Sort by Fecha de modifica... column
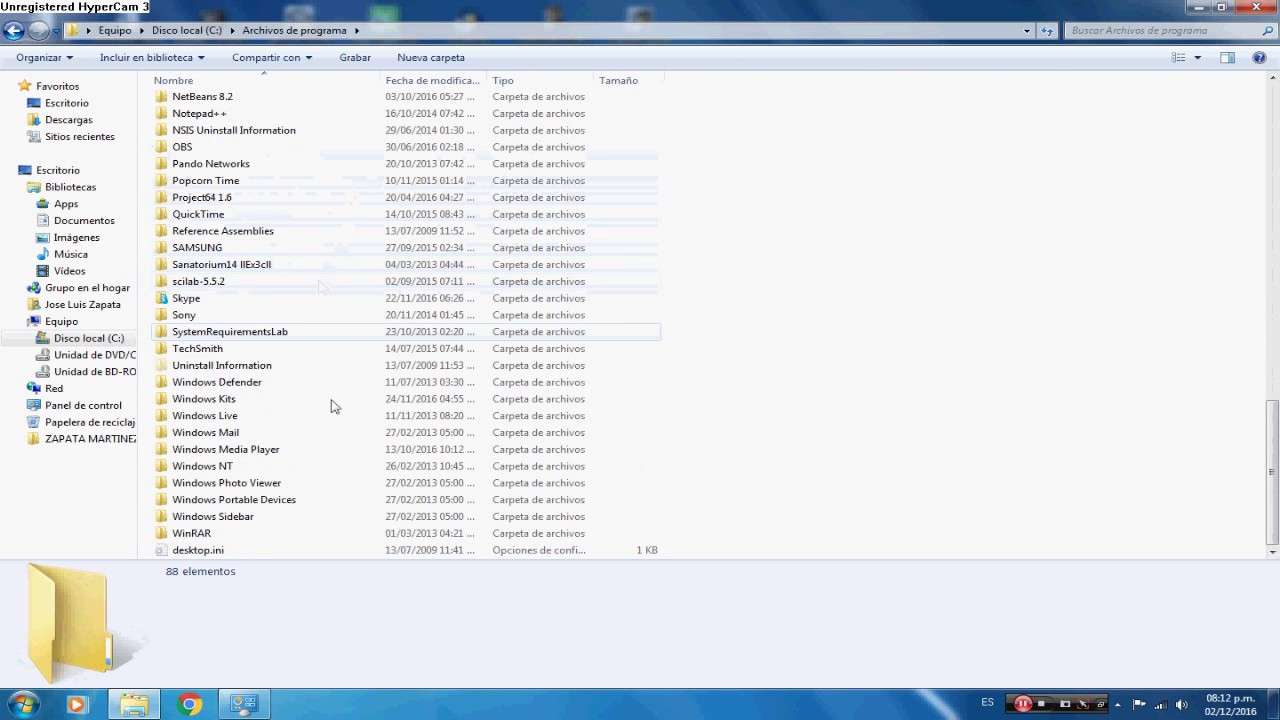The width and height of the screenshot is (1280, 720). 435,80
